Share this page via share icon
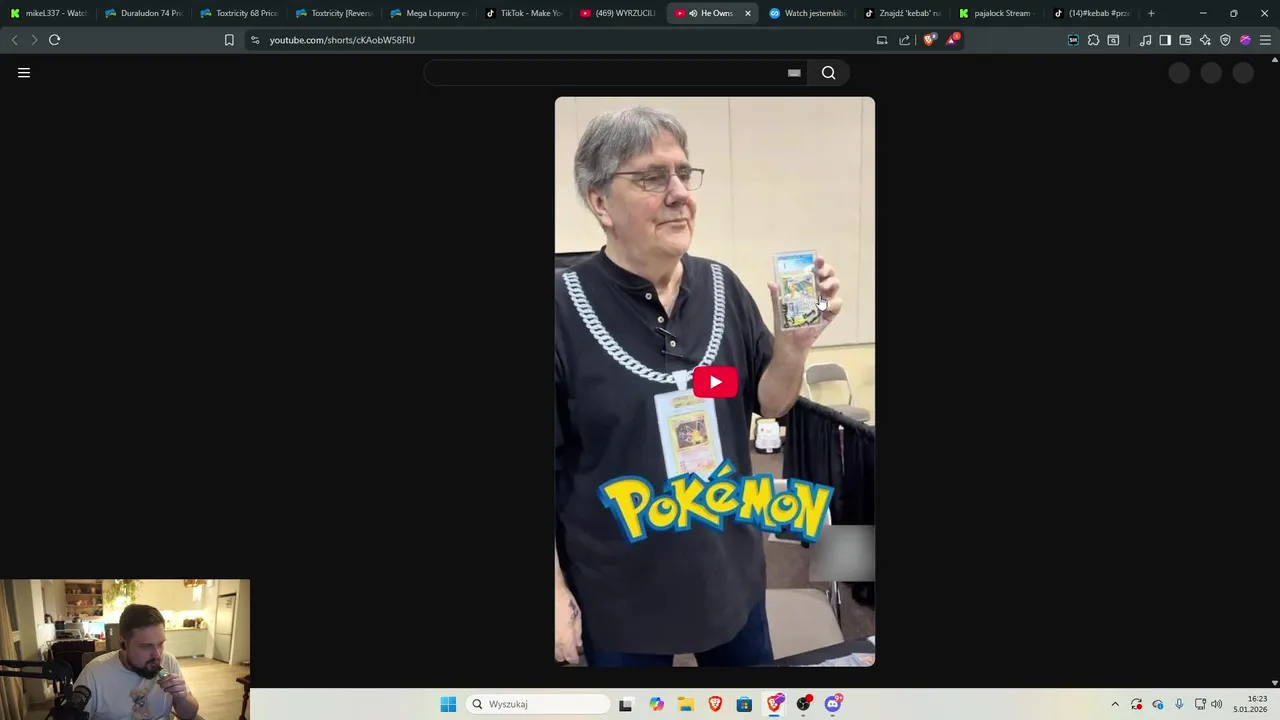 [x=905, y=40]
